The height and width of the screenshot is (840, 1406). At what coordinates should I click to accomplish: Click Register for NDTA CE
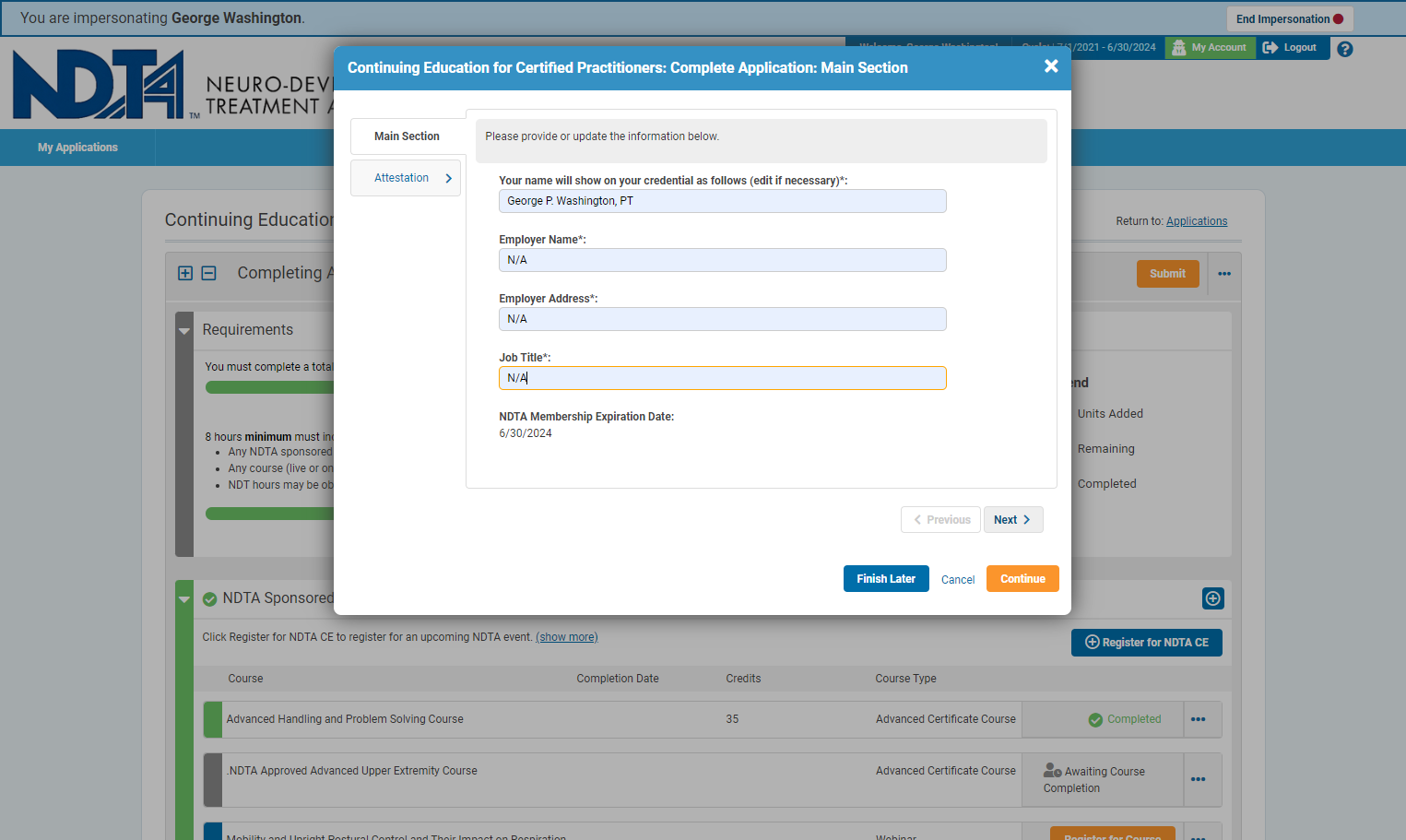tap(1146, 643)
